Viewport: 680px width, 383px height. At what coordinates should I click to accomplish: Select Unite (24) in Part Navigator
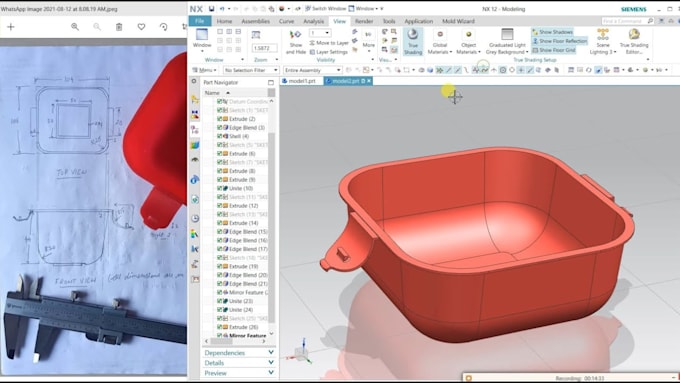pos(241,310)
